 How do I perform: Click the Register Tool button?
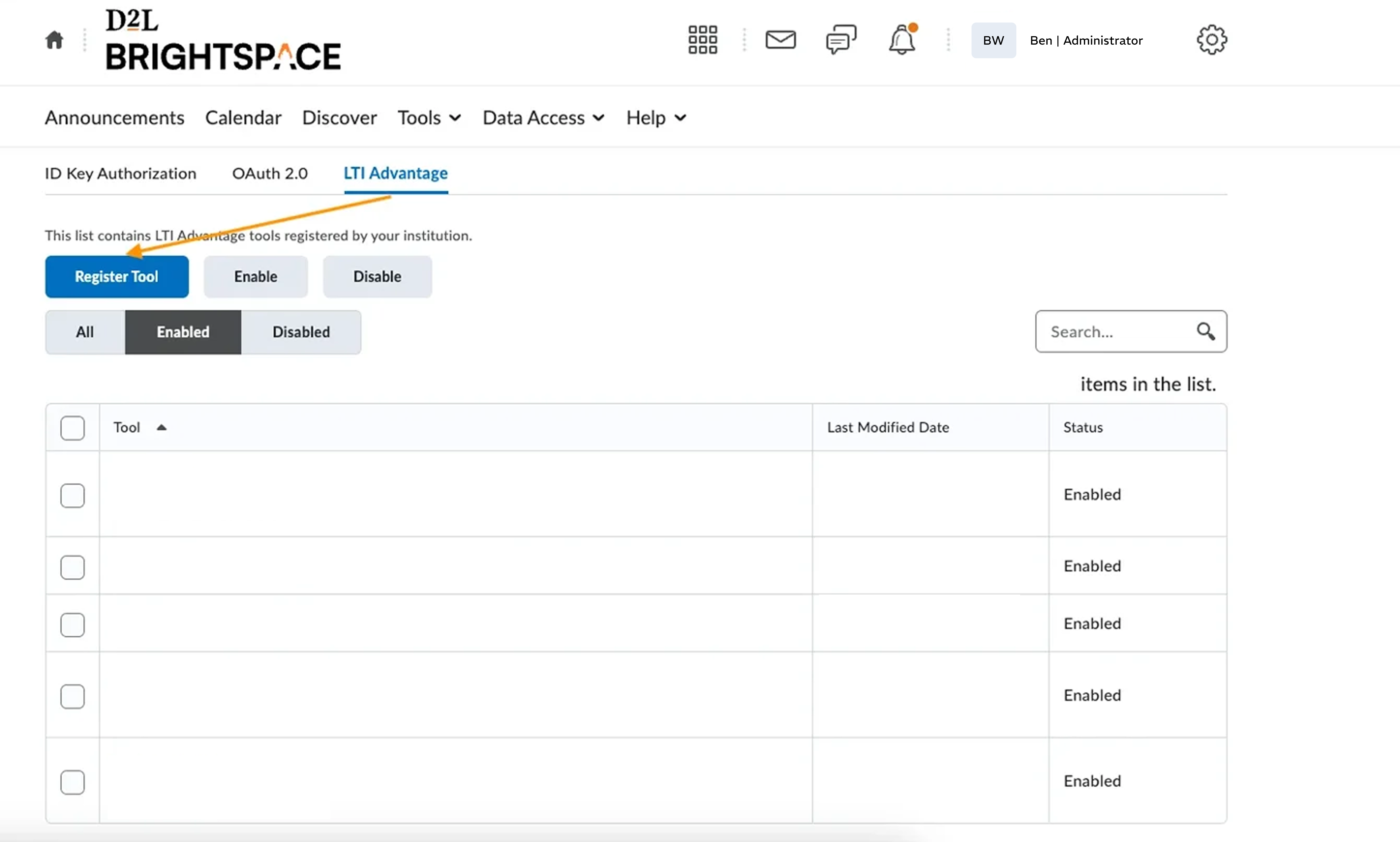pyautogui.click(x=117, y=276)
